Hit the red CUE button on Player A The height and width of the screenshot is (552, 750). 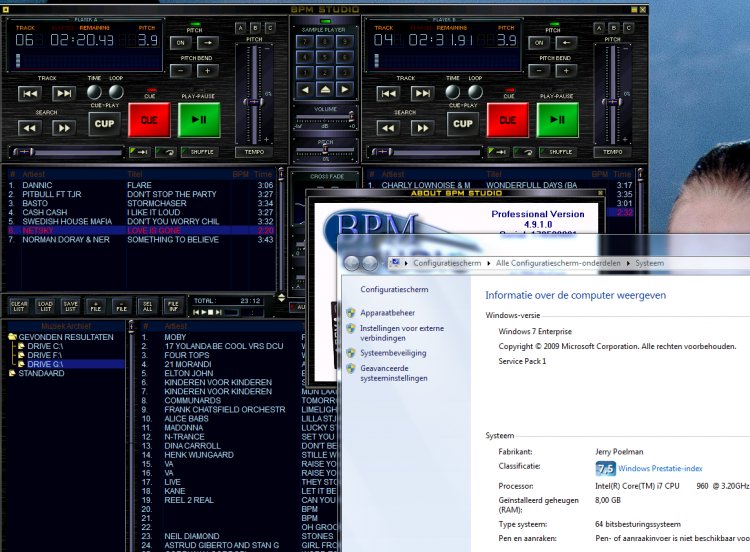click(x=149, y=120)
